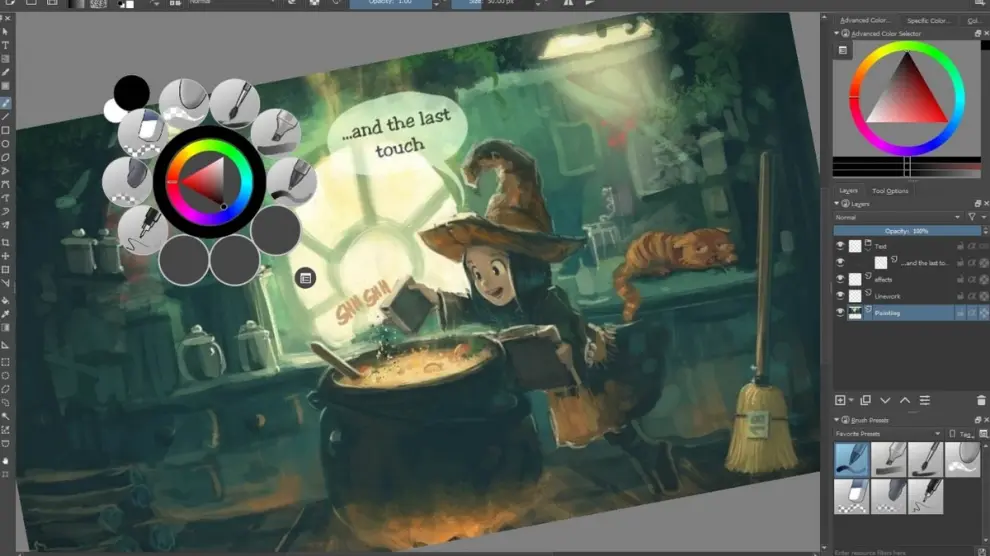Toggle visibility of the Linework layer
Screen dimensions: 990x556
click(840, 296)
